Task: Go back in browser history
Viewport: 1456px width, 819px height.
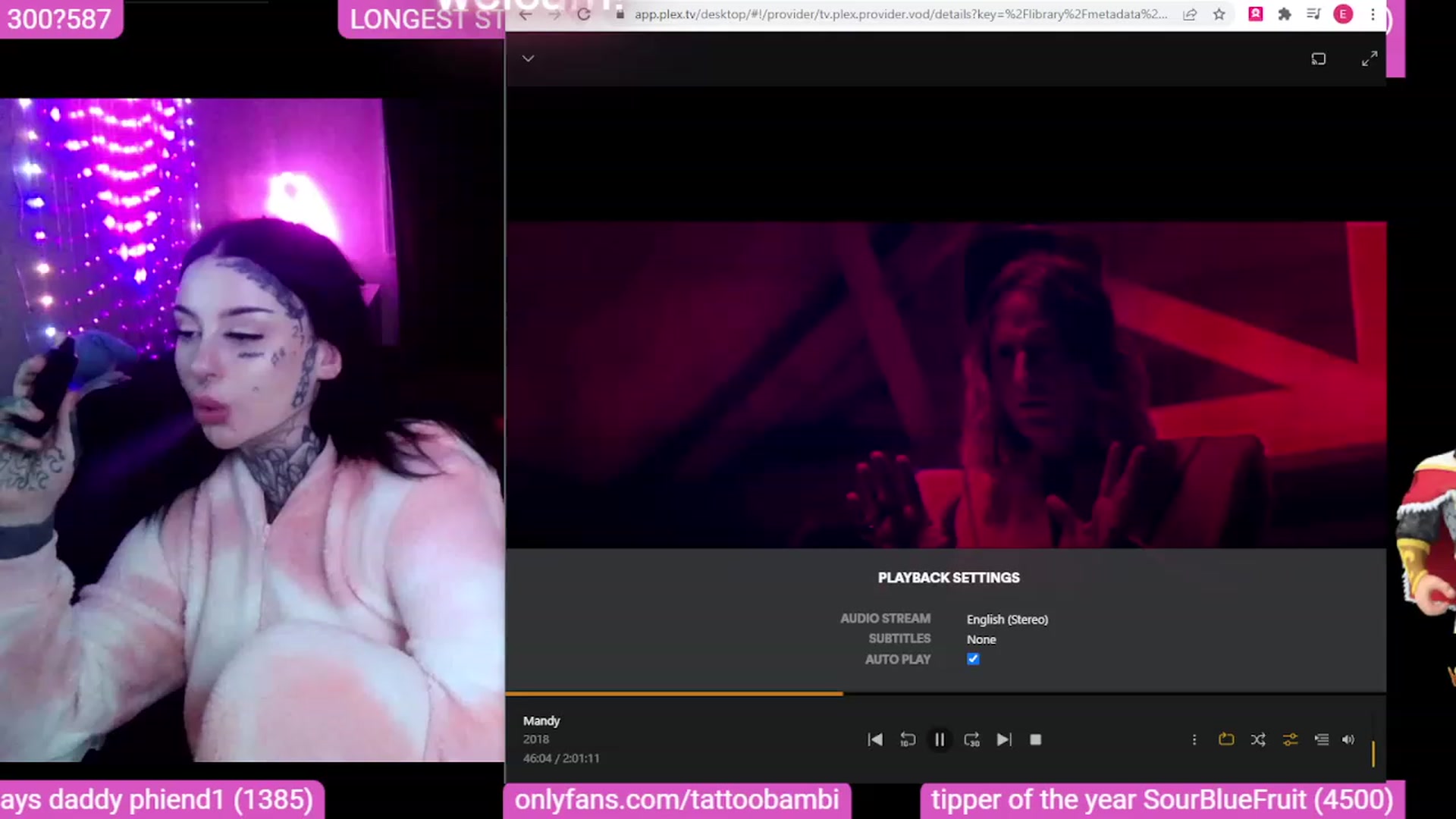Action: click(526, 14)
